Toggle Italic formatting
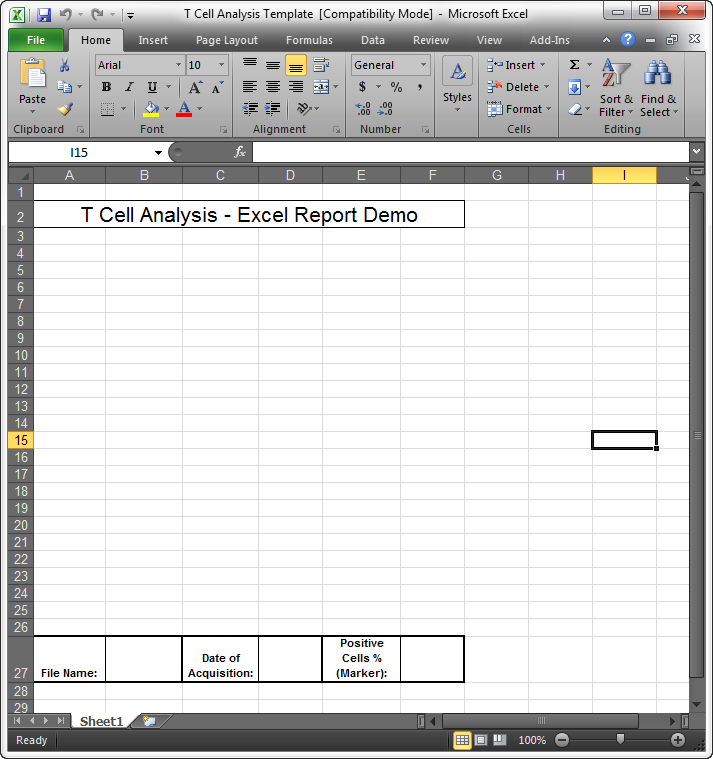Image resolution: width=713 pixels, height=759 pixels. click(x=129, y=87)
